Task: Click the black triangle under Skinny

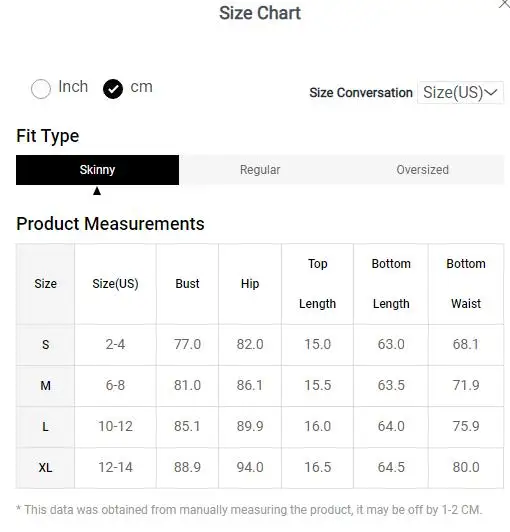Action: [97, 191]
